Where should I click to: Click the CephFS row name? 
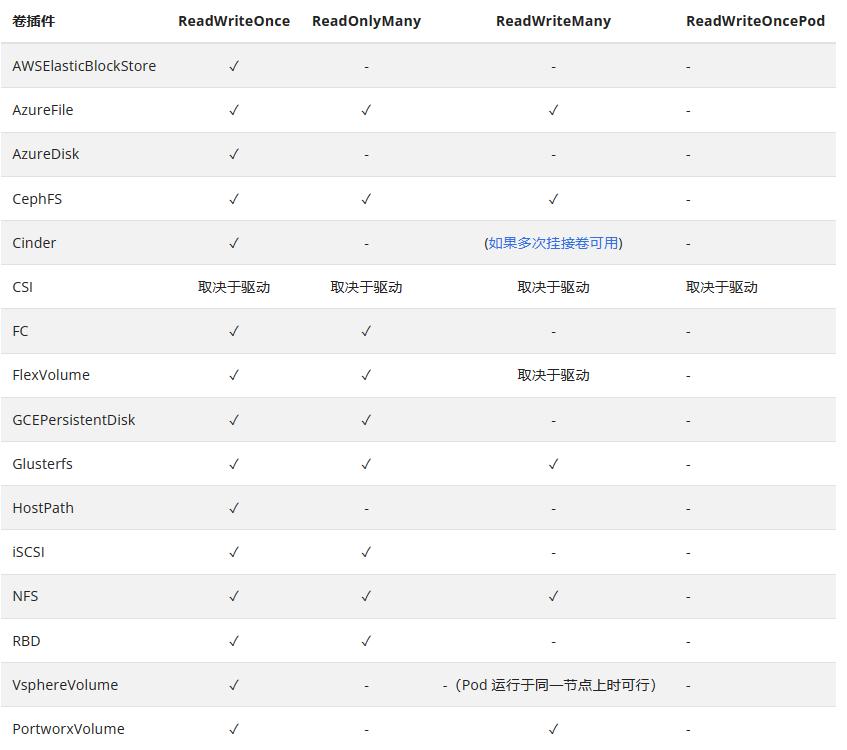(x=37, y=199)
